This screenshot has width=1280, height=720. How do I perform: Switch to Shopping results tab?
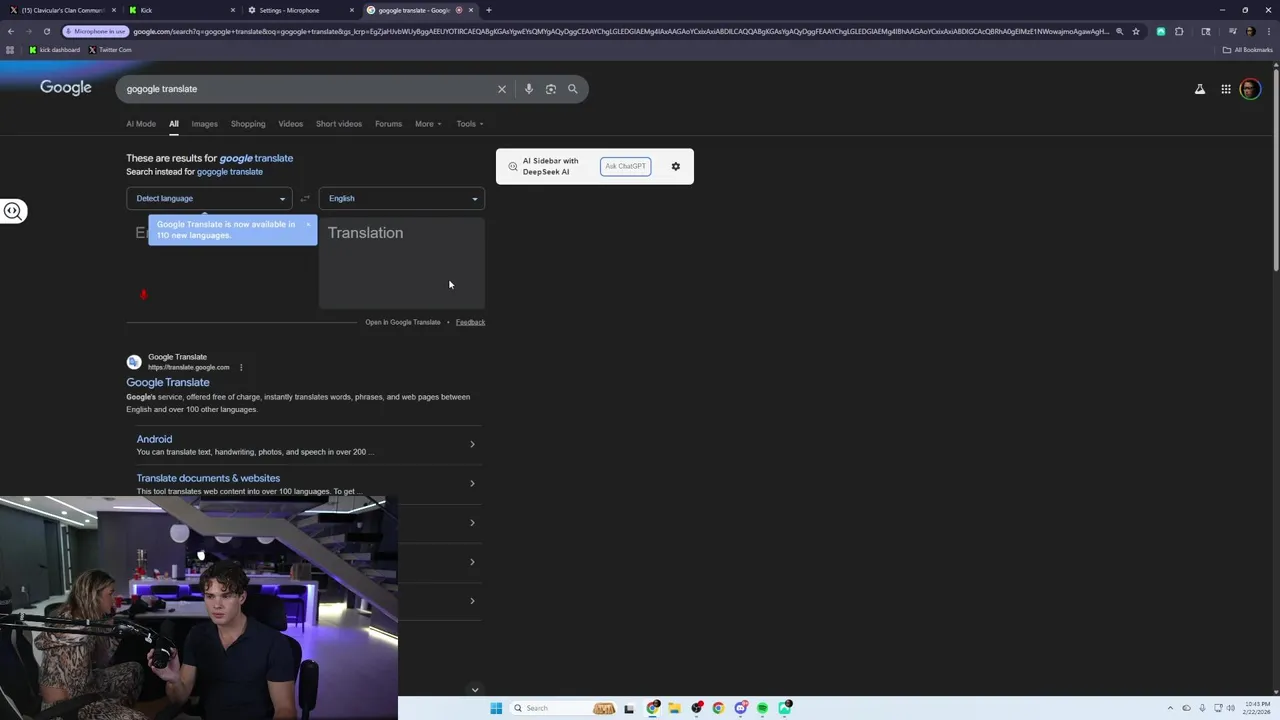tap(248, 124)
